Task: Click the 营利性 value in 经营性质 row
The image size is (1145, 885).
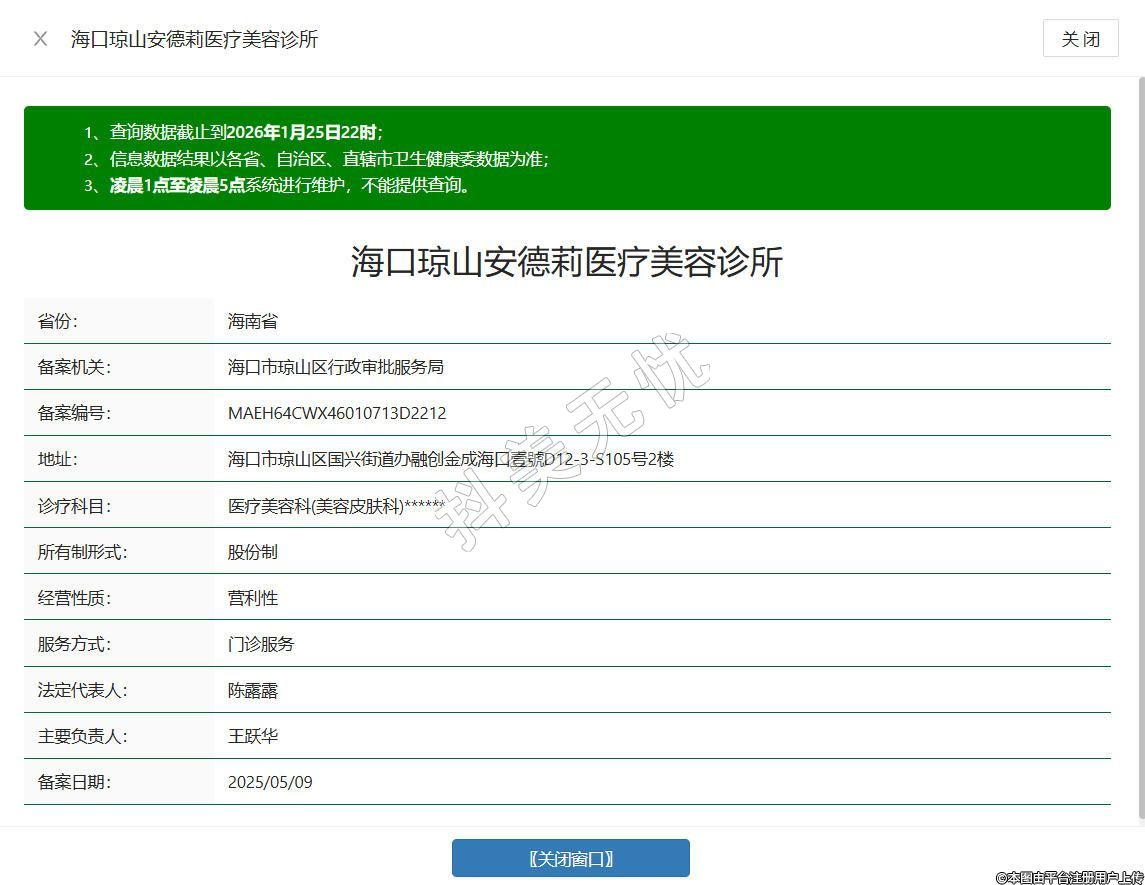Action: [253, 598]
